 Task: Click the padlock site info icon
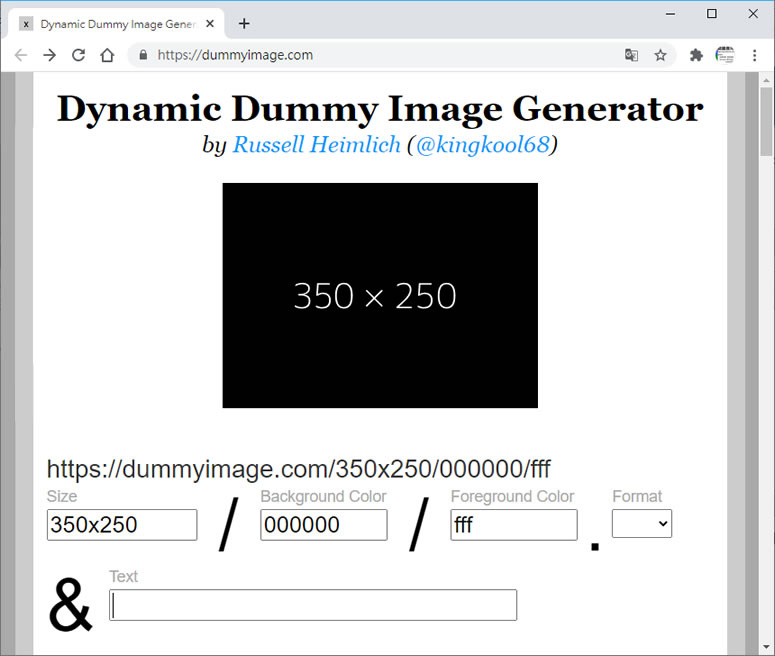[x=143, y=55]
